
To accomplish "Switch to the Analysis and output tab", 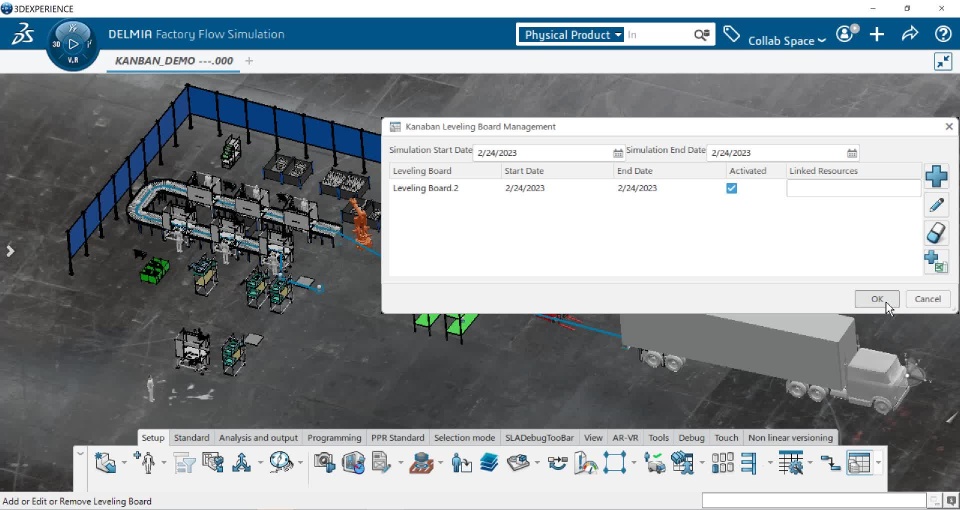I will pos(258,438).
